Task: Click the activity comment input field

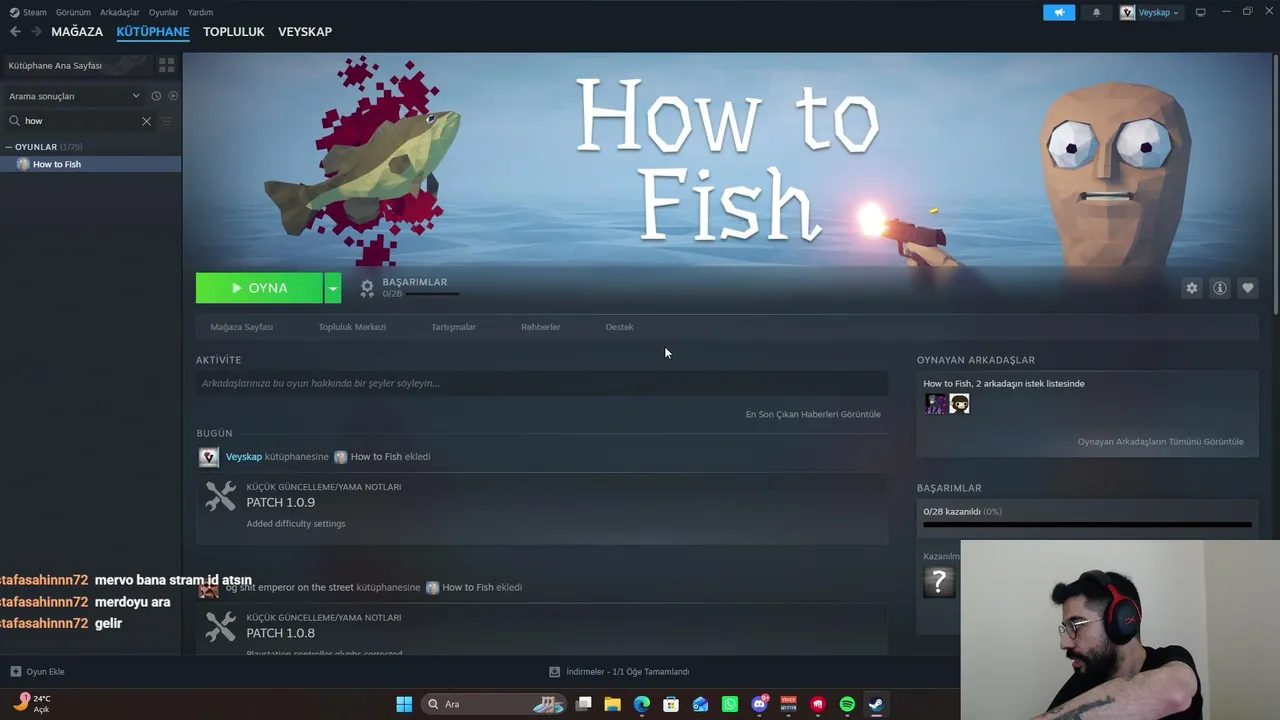Action: (x=542, y=383)
